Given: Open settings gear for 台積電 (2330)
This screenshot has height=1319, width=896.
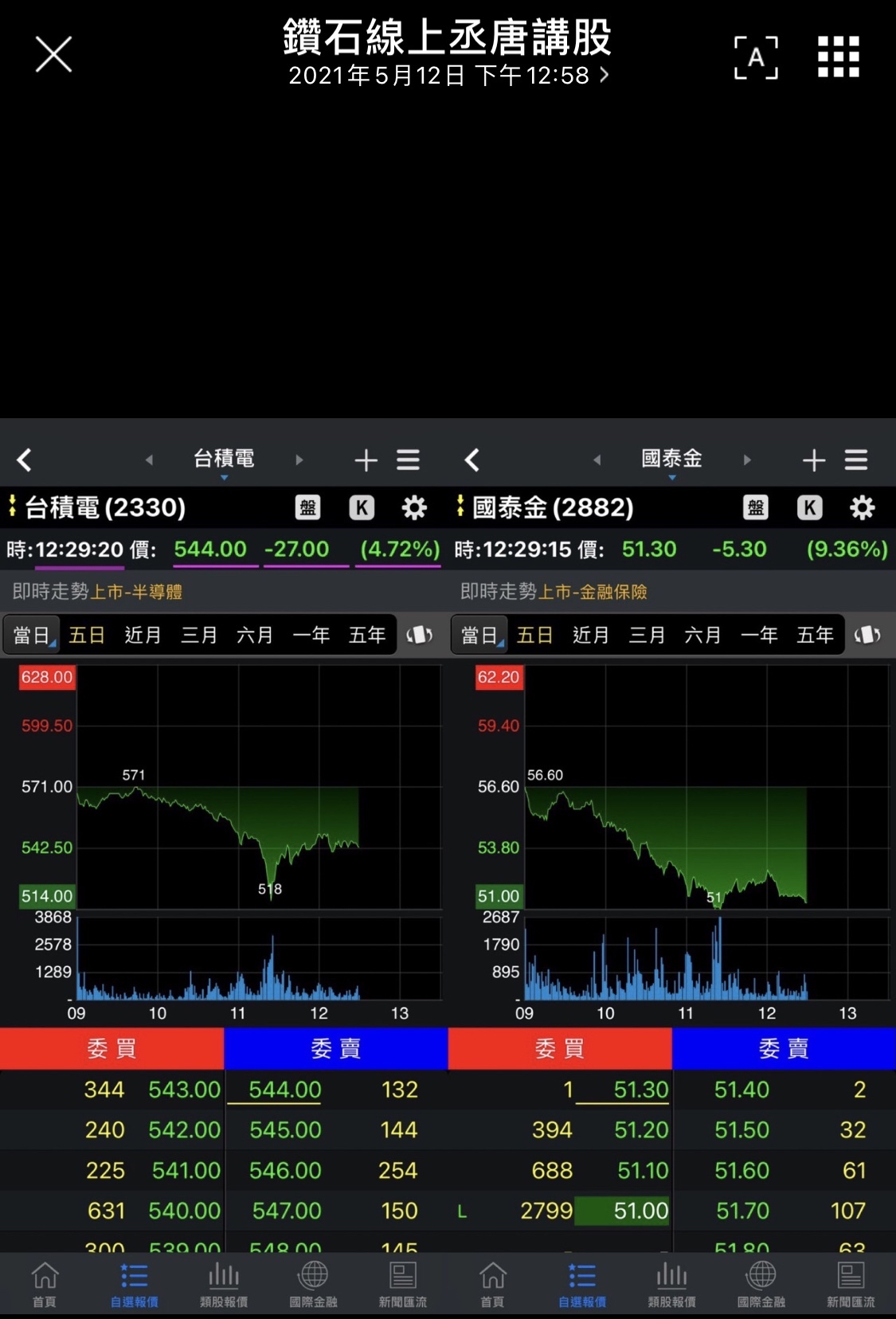Looking at the screenshot, I should (413, 508).
